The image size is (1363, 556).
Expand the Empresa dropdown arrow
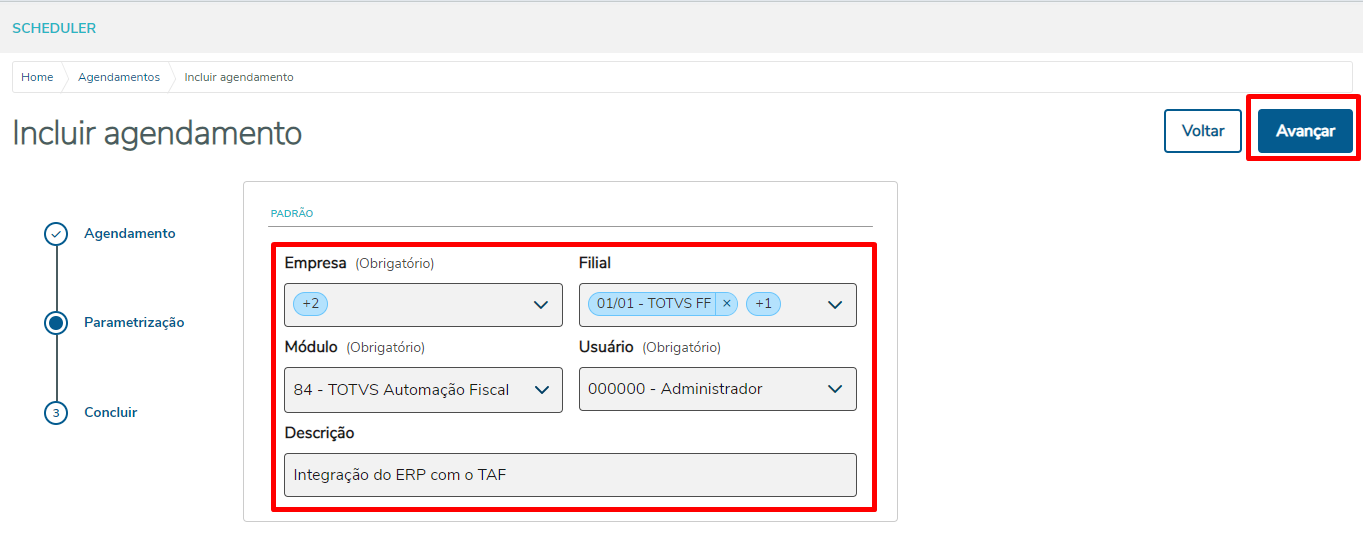click(541, 305)
